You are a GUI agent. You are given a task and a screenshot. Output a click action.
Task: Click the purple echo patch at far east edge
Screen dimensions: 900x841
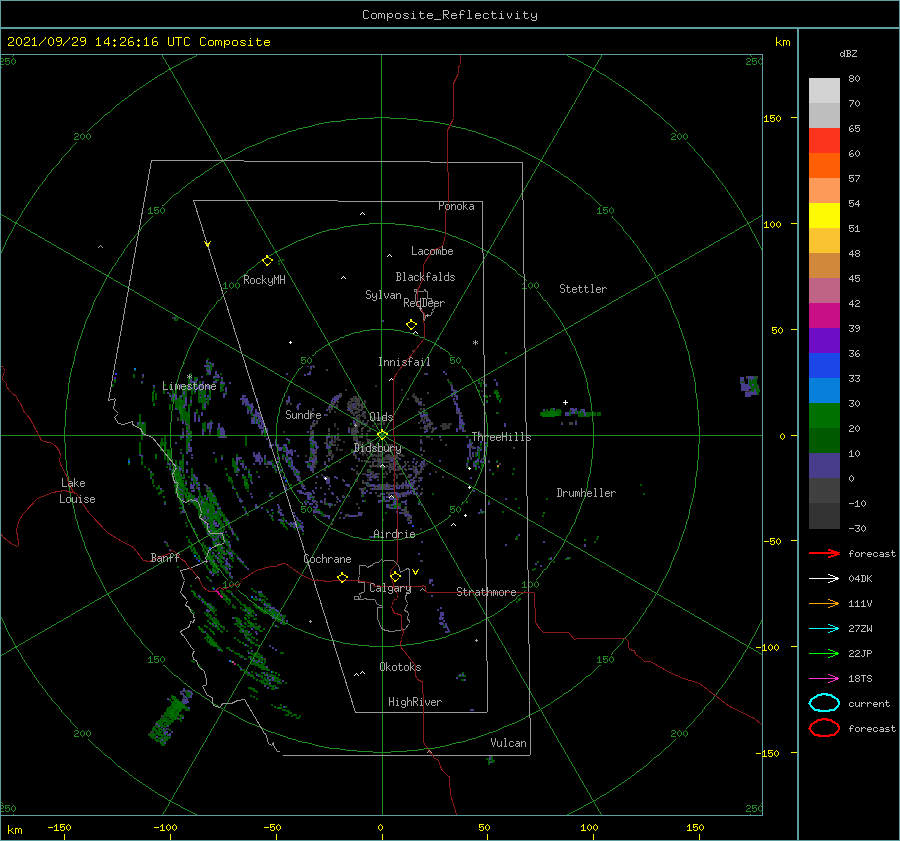click(x=750, y=386)
